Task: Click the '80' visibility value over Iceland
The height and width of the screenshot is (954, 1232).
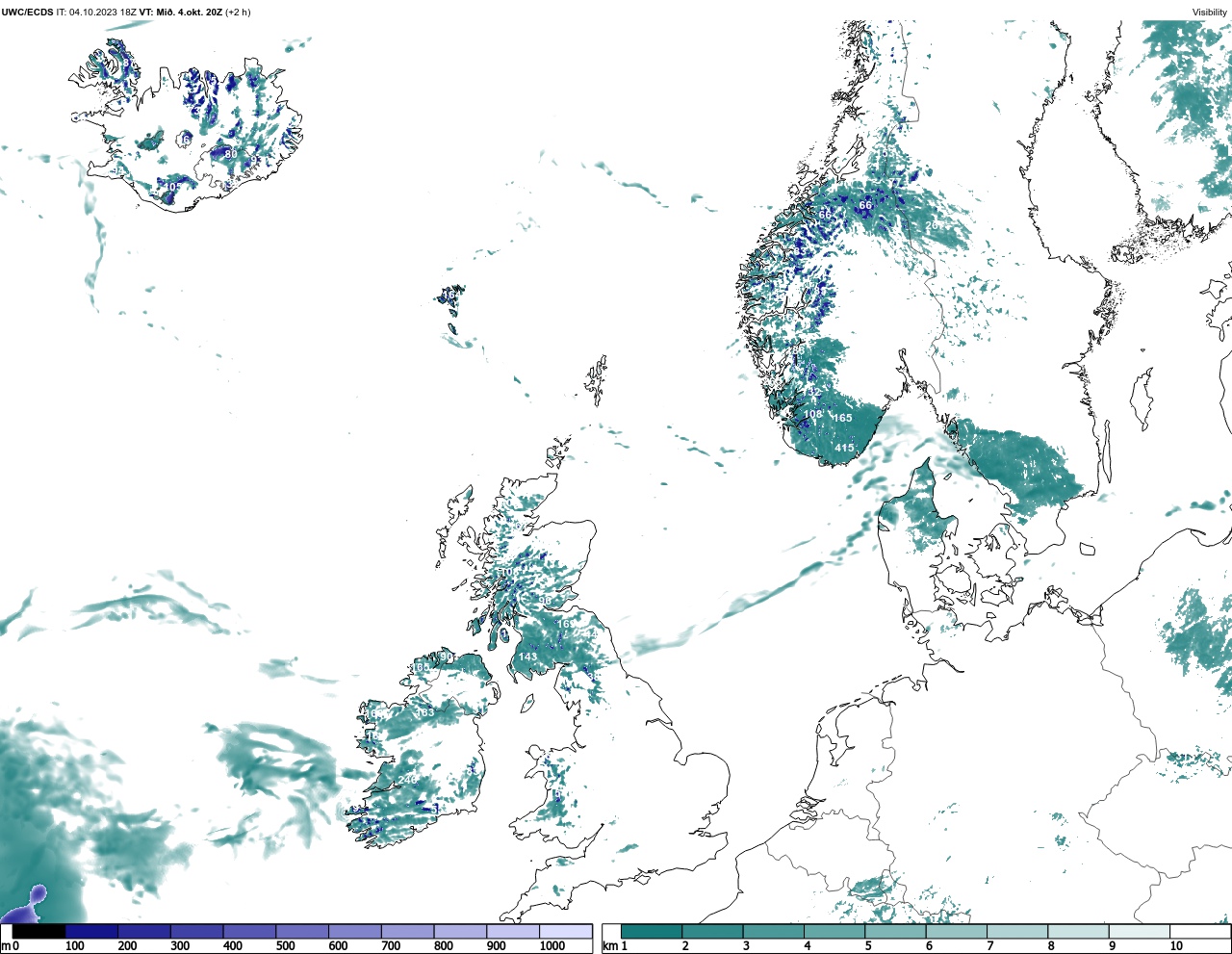Action: coord(230,154)
